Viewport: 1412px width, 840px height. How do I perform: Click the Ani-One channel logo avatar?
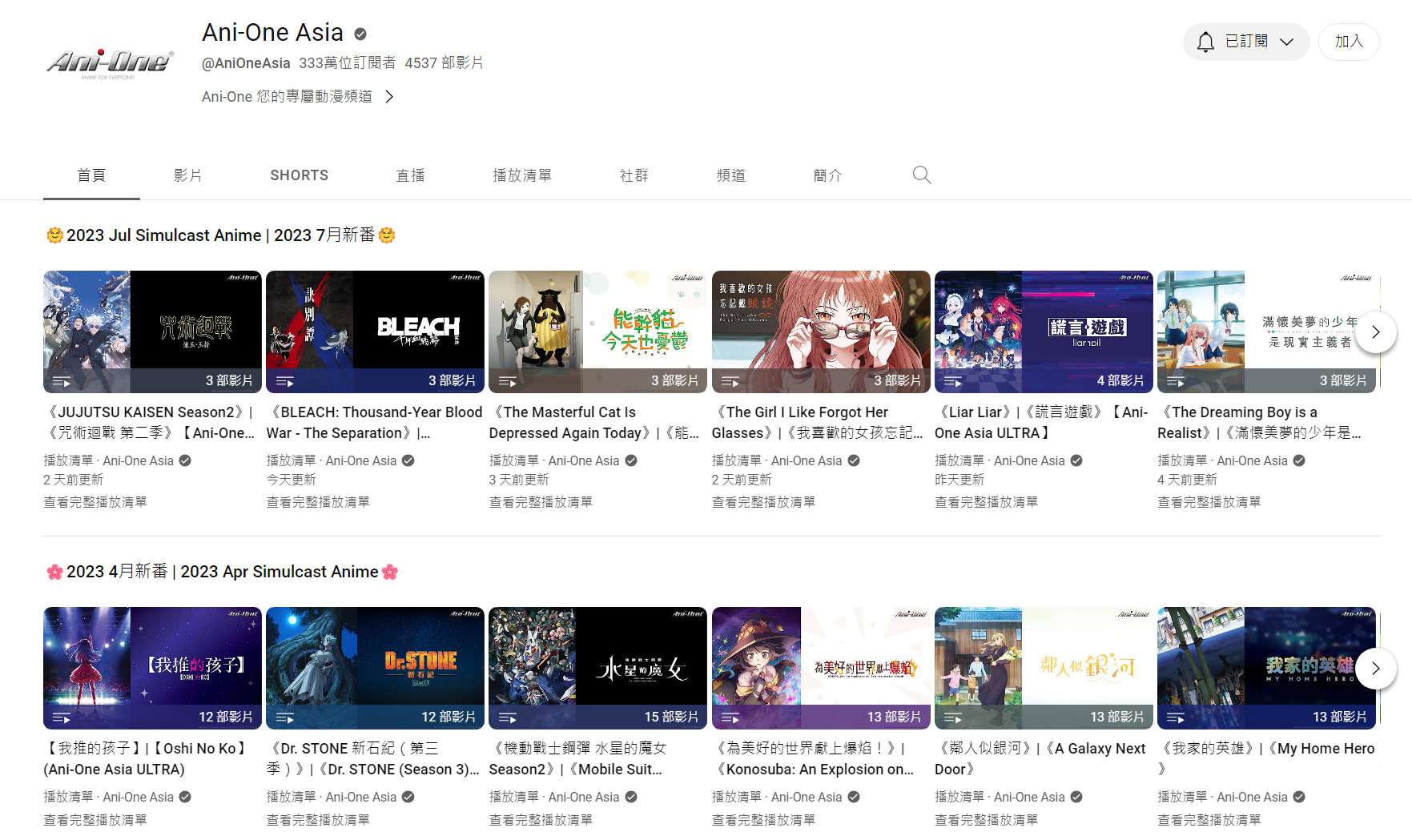pyautogui.click(x=110, y=62)
